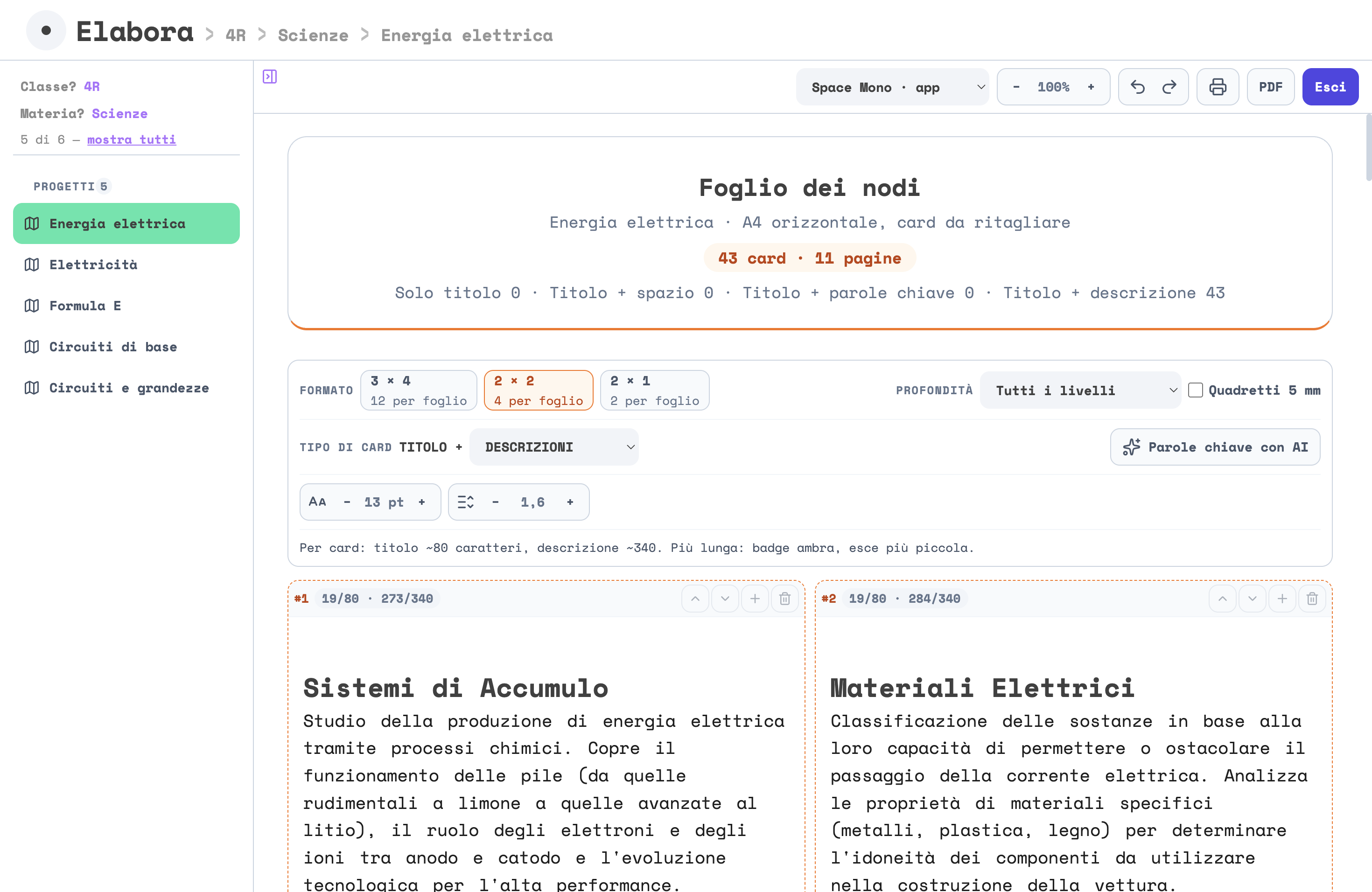Click the font size AA icon
1372x892 pixels.
[318, 502]
